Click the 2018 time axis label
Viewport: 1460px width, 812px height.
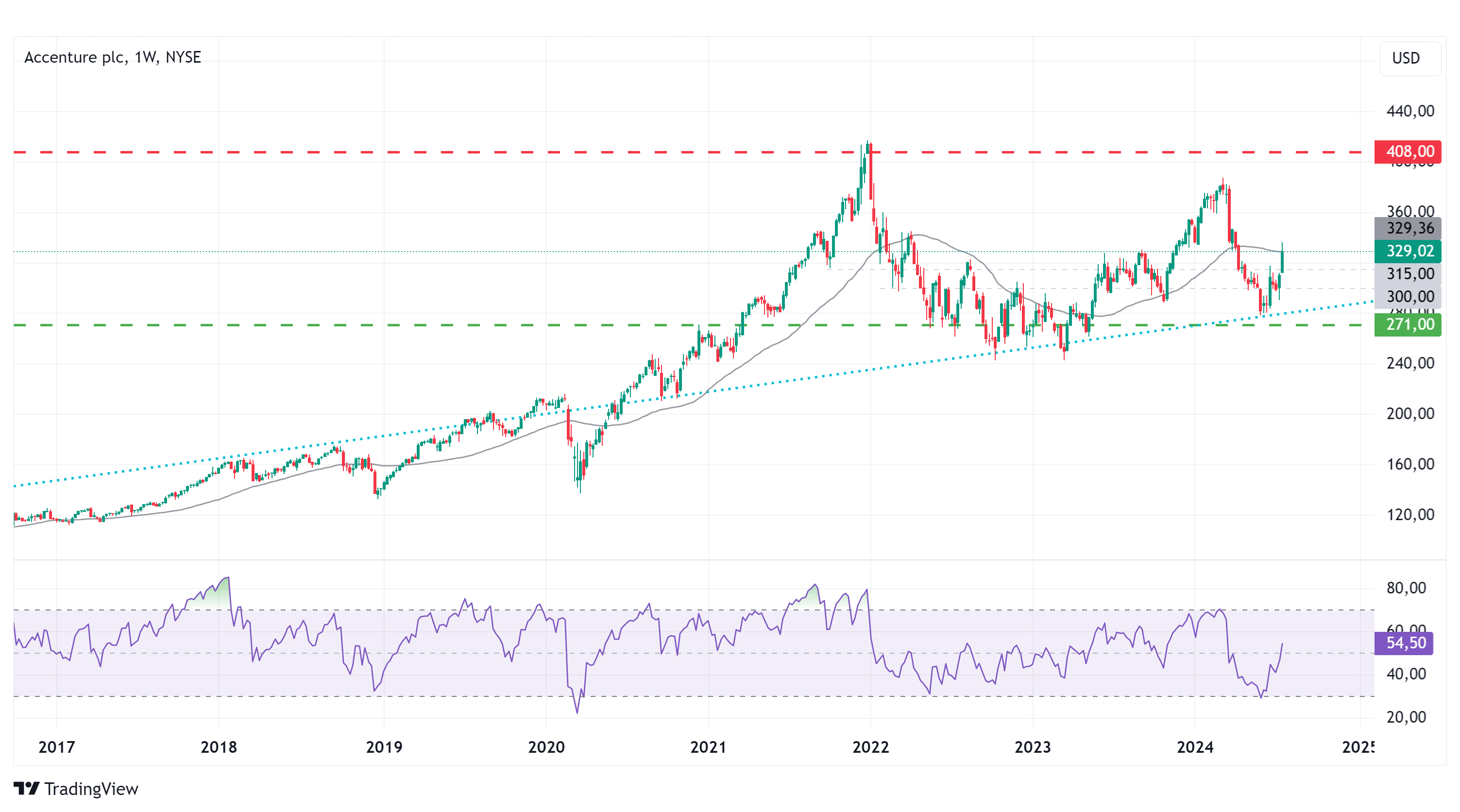[x=219, y=747]
